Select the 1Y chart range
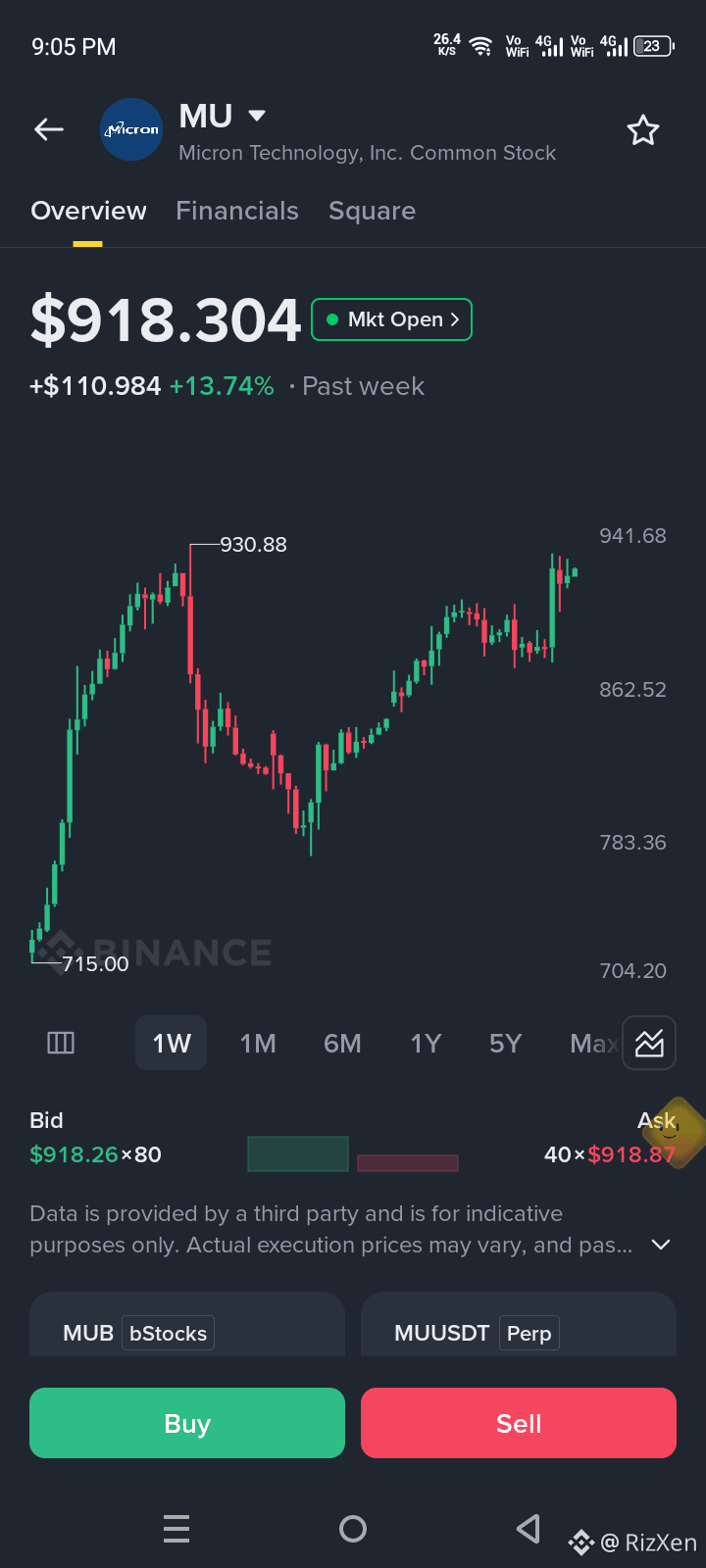The image size is (706, 1568). pyautogui.click(x=426, y=1043)
